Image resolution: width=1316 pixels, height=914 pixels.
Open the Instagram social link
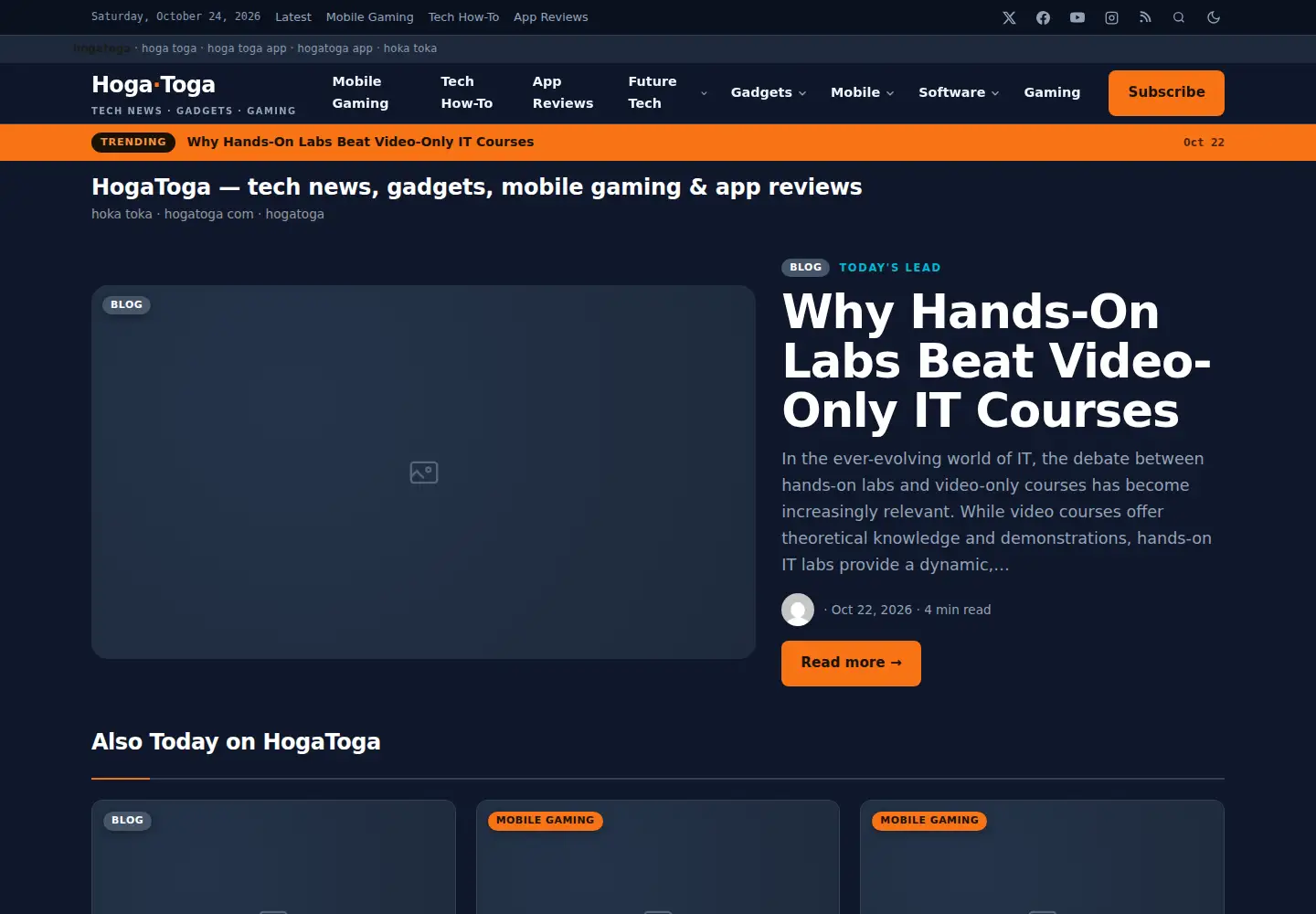pyautogui.click(x=1111, y=17)
